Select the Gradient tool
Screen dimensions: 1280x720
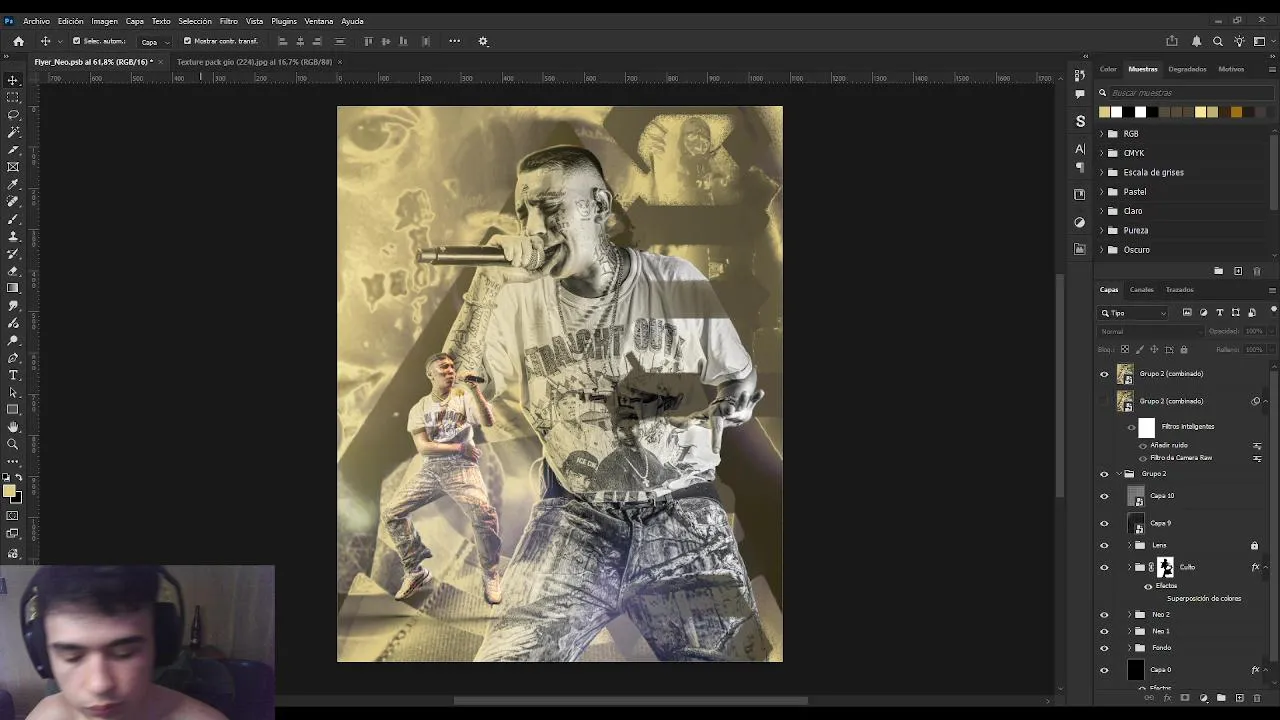coord(13,288)
